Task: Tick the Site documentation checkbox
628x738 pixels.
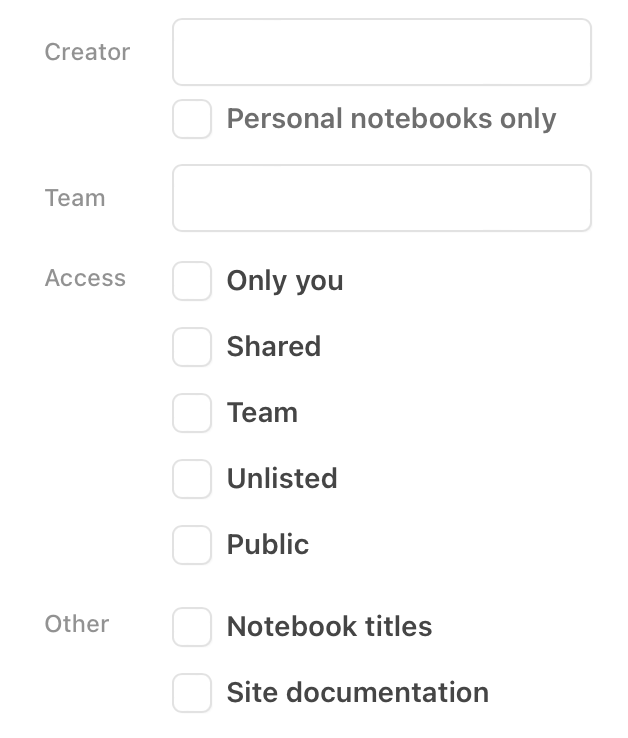Action: pos(192,693)
